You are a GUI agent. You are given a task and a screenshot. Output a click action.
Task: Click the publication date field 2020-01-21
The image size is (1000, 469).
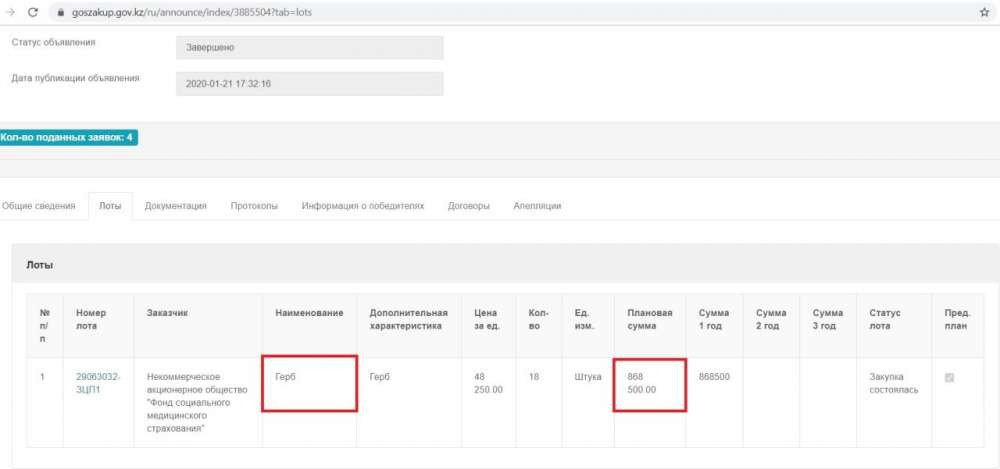coord(309,84)
